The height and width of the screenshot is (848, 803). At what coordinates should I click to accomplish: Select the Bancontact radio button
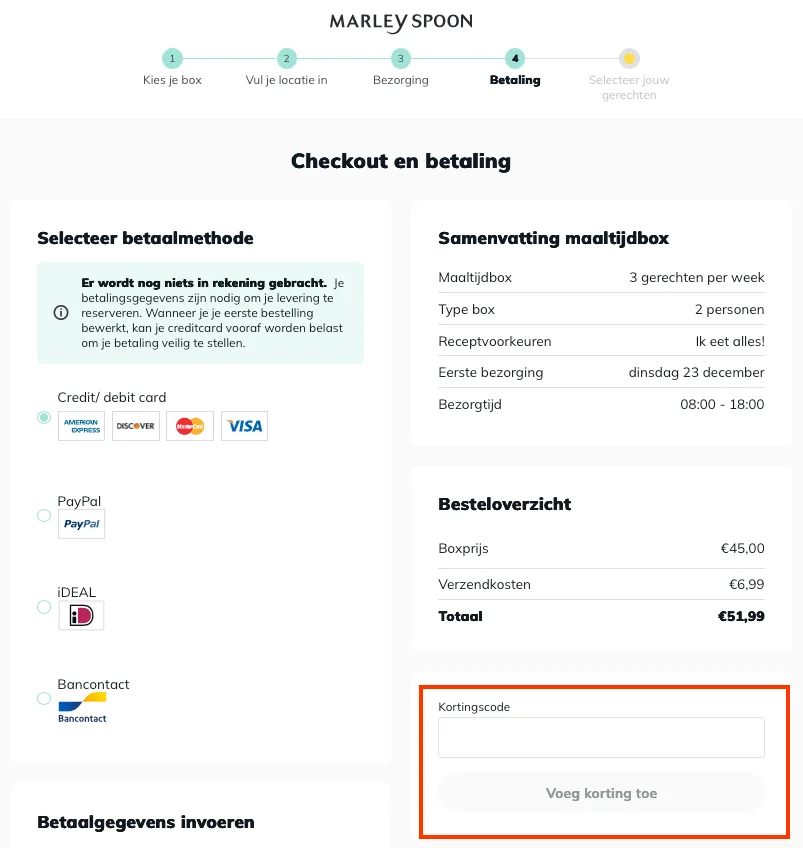pyautogui.click(x=44, y=699)
